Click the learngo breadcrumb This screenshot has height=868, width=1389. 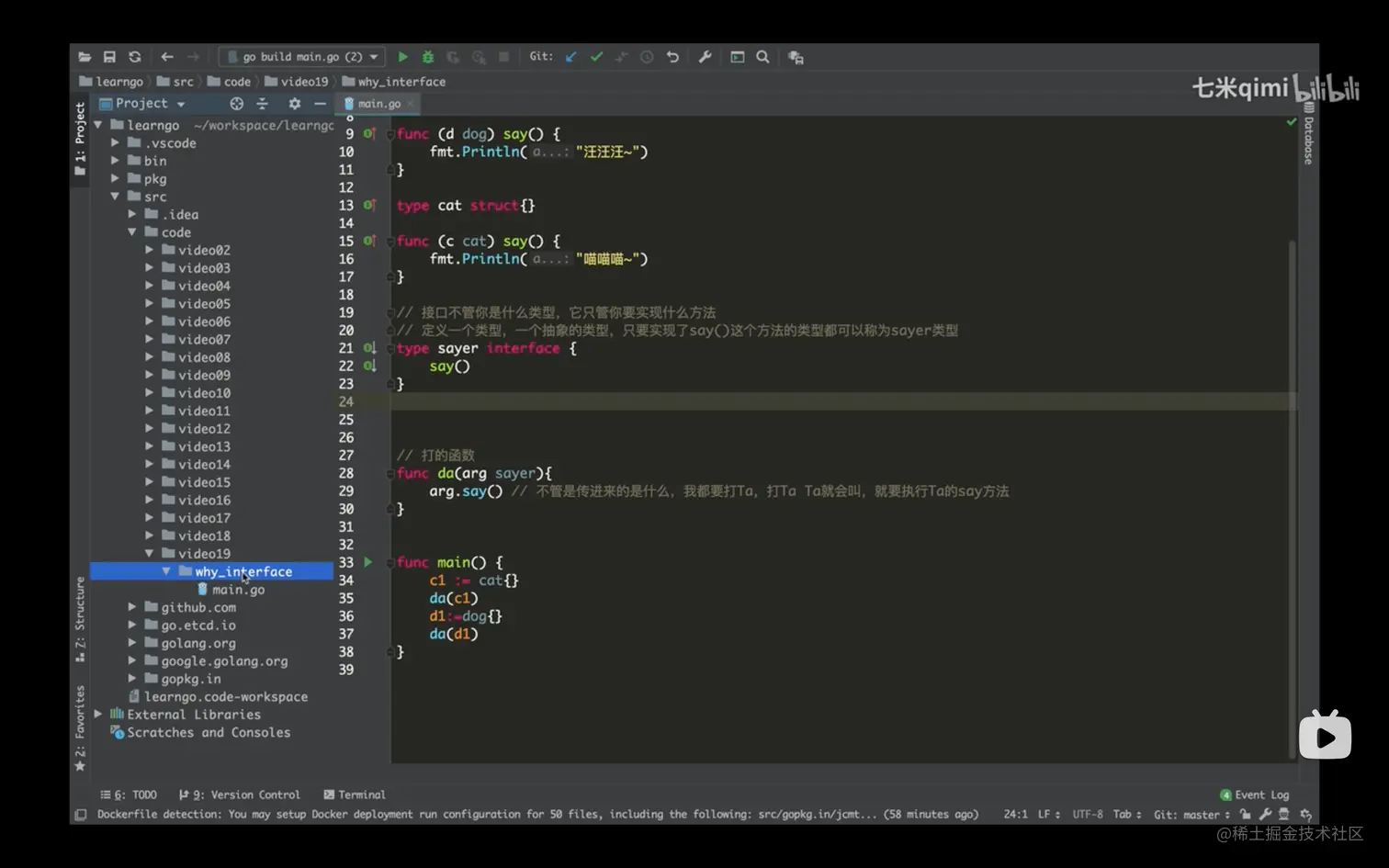[x=111, y=82]
